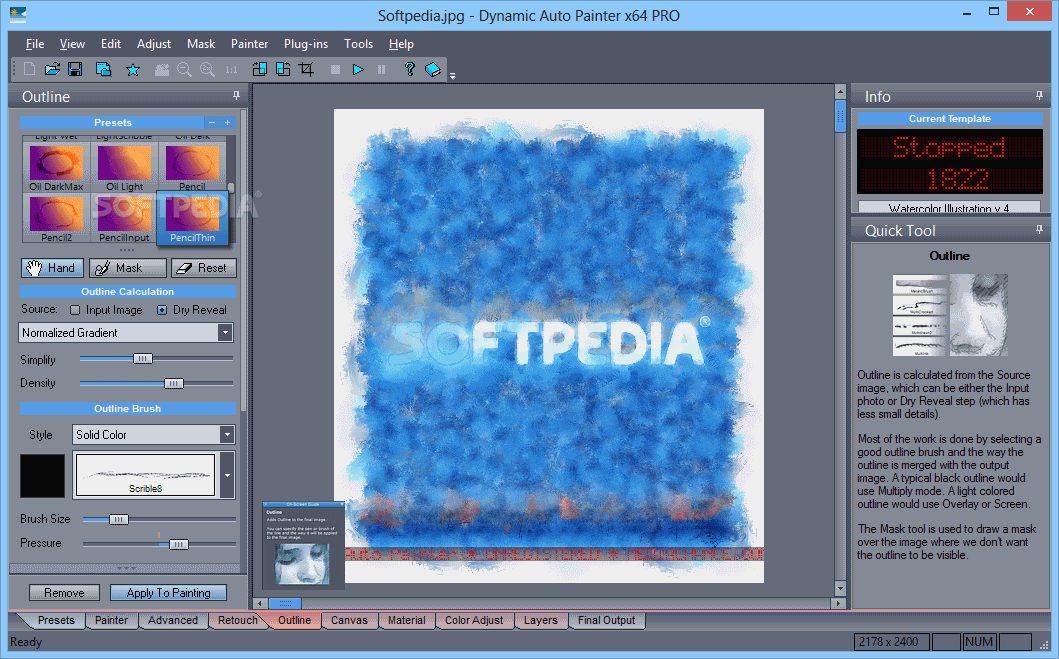1059x659 pixels.
Task: Pin the Quick Tool panel
Action: pos(1039,230)
